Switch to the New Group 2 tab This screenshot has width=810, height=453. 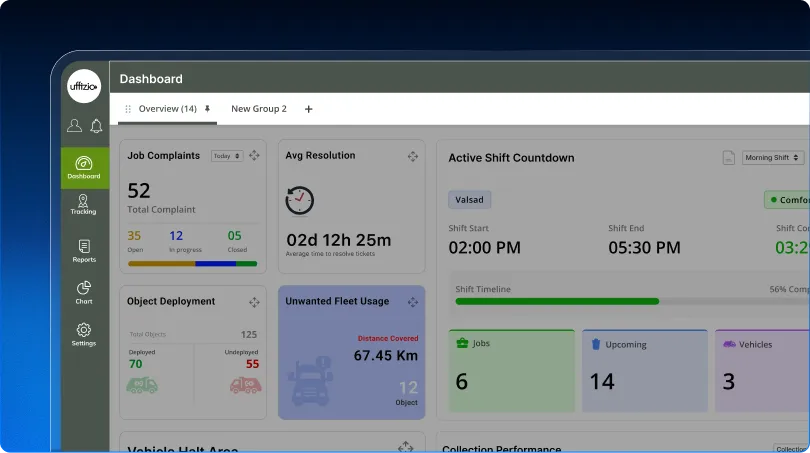pos(259,109)
